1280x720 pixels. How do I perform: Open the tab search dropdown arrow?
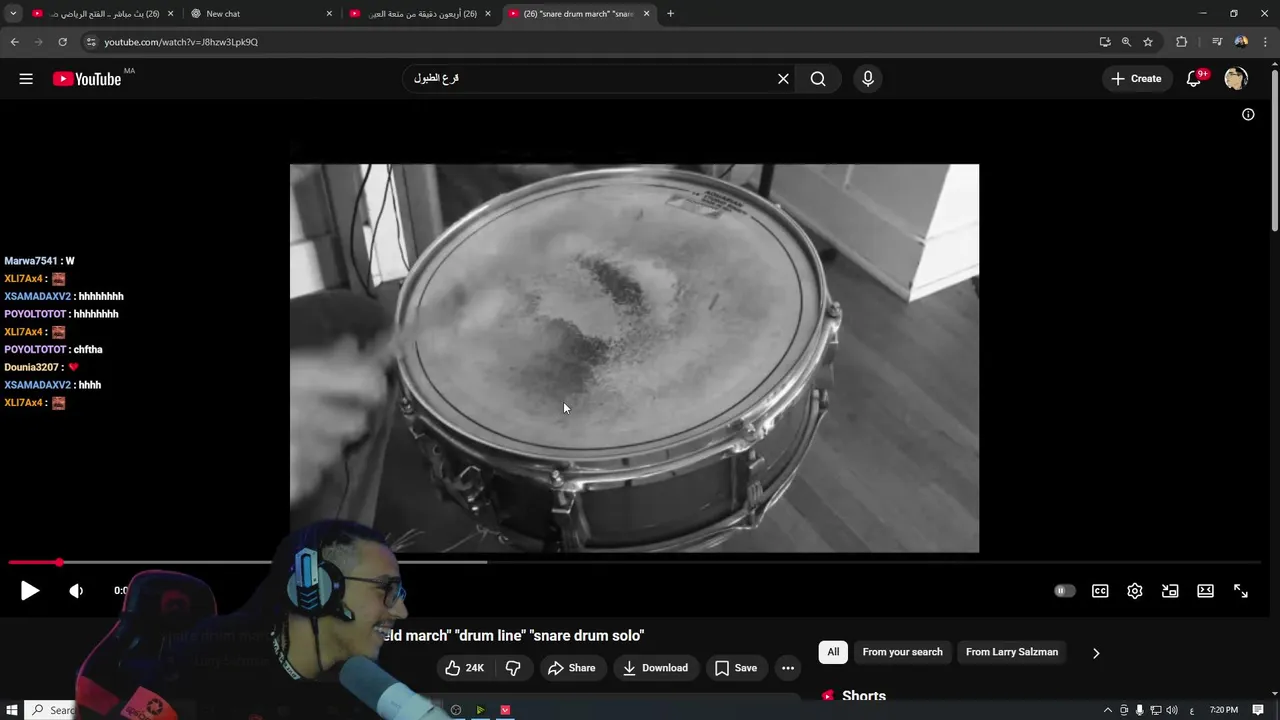(12, 14)
